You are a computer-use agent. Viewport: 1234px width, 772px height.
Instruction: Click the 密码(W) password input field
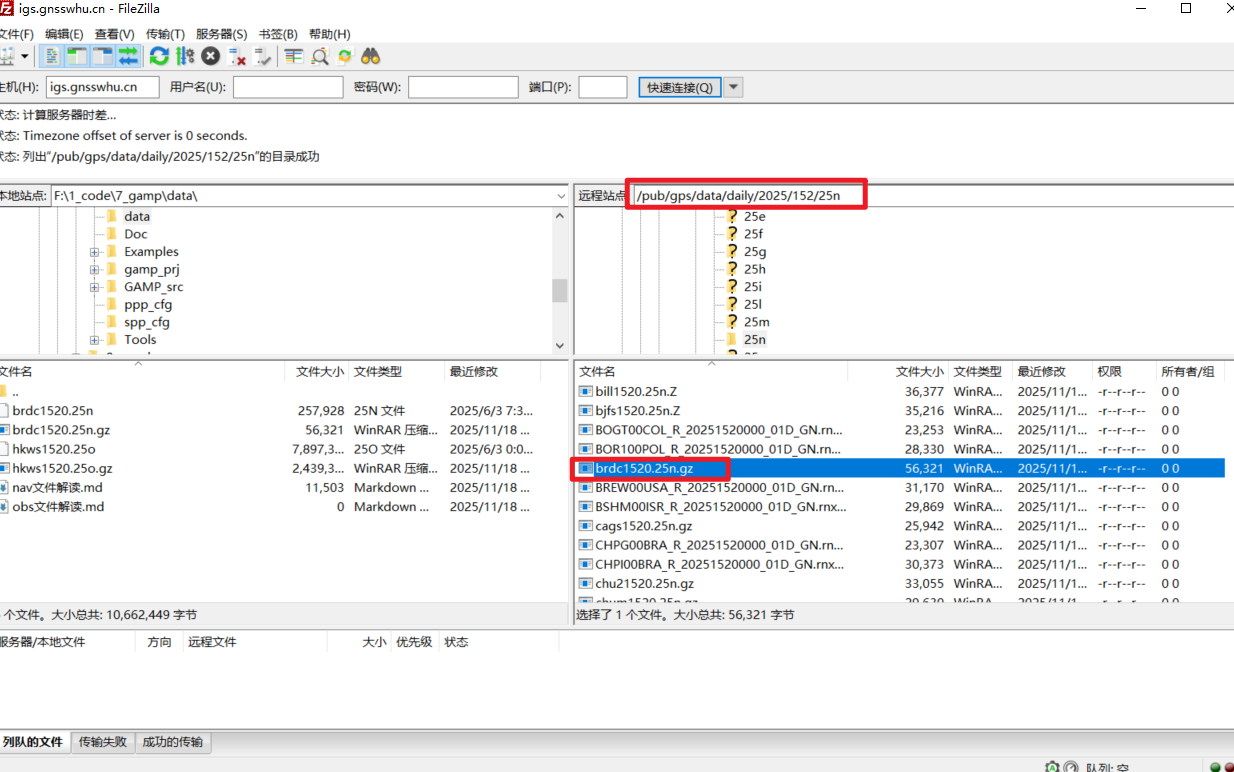pyautogui.click(x=463, y=87)
